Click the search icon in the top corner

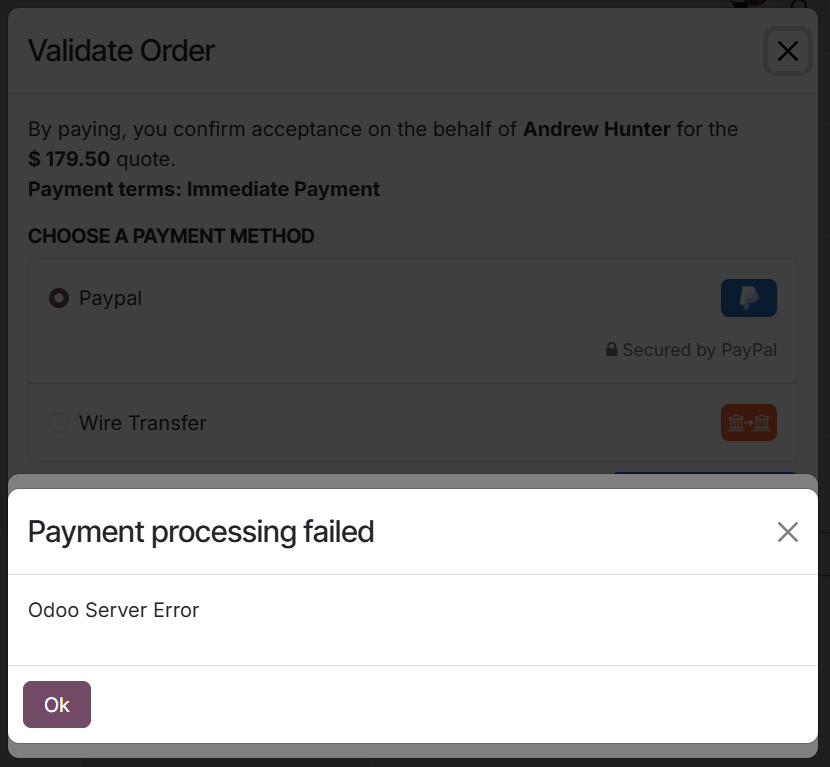click(x=799, y=4)
